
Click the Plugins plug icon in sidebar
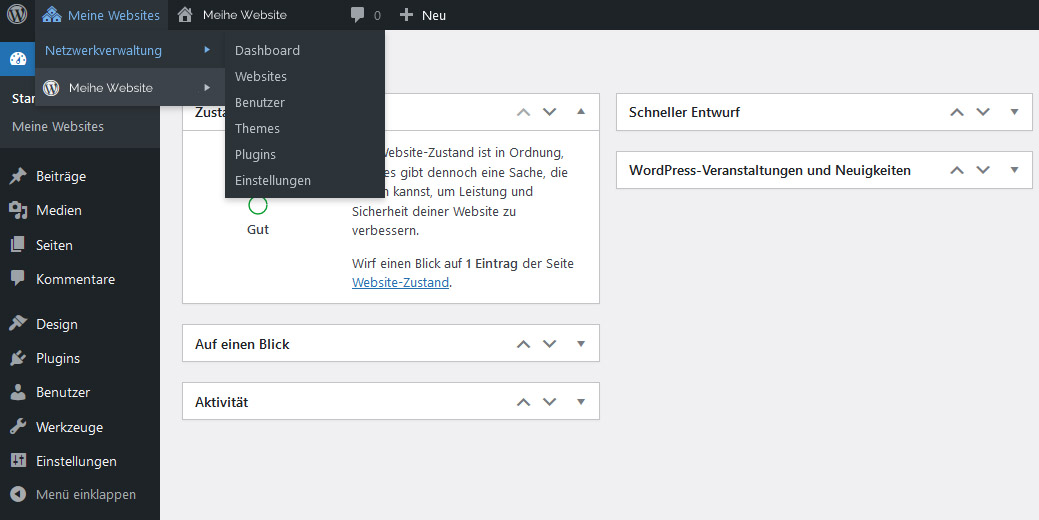pyautogui.click(x=18, y=358)
